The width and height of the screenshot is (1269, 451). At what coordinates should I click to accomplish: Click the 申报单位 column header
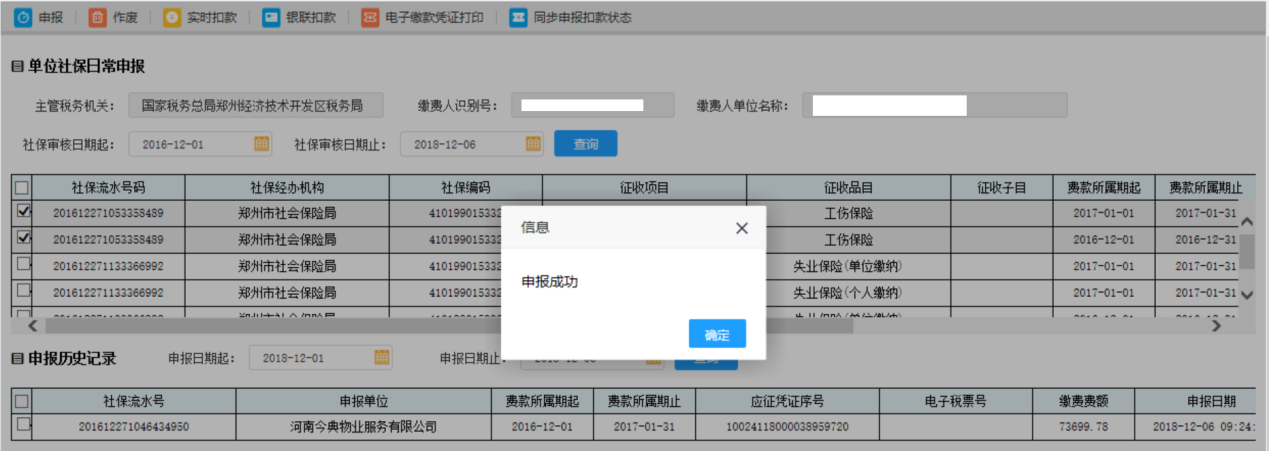pos(364,401)
